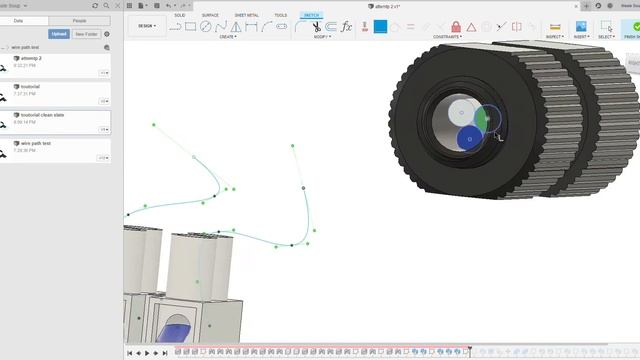The image size is (640, 360).
Task: Switch to the Sheet Metal tab
Action: point(247,15)
